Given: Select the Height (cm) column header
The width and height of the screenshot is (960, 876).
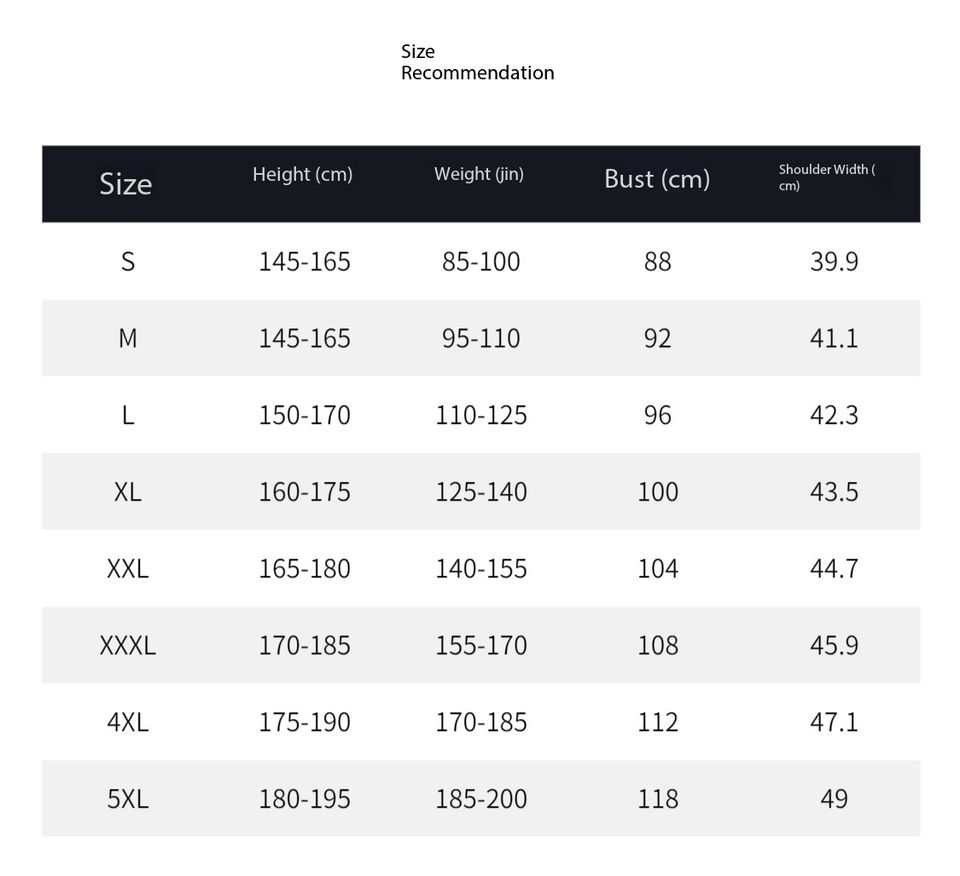Looking at the screenshot, I should tap(302, 174).
